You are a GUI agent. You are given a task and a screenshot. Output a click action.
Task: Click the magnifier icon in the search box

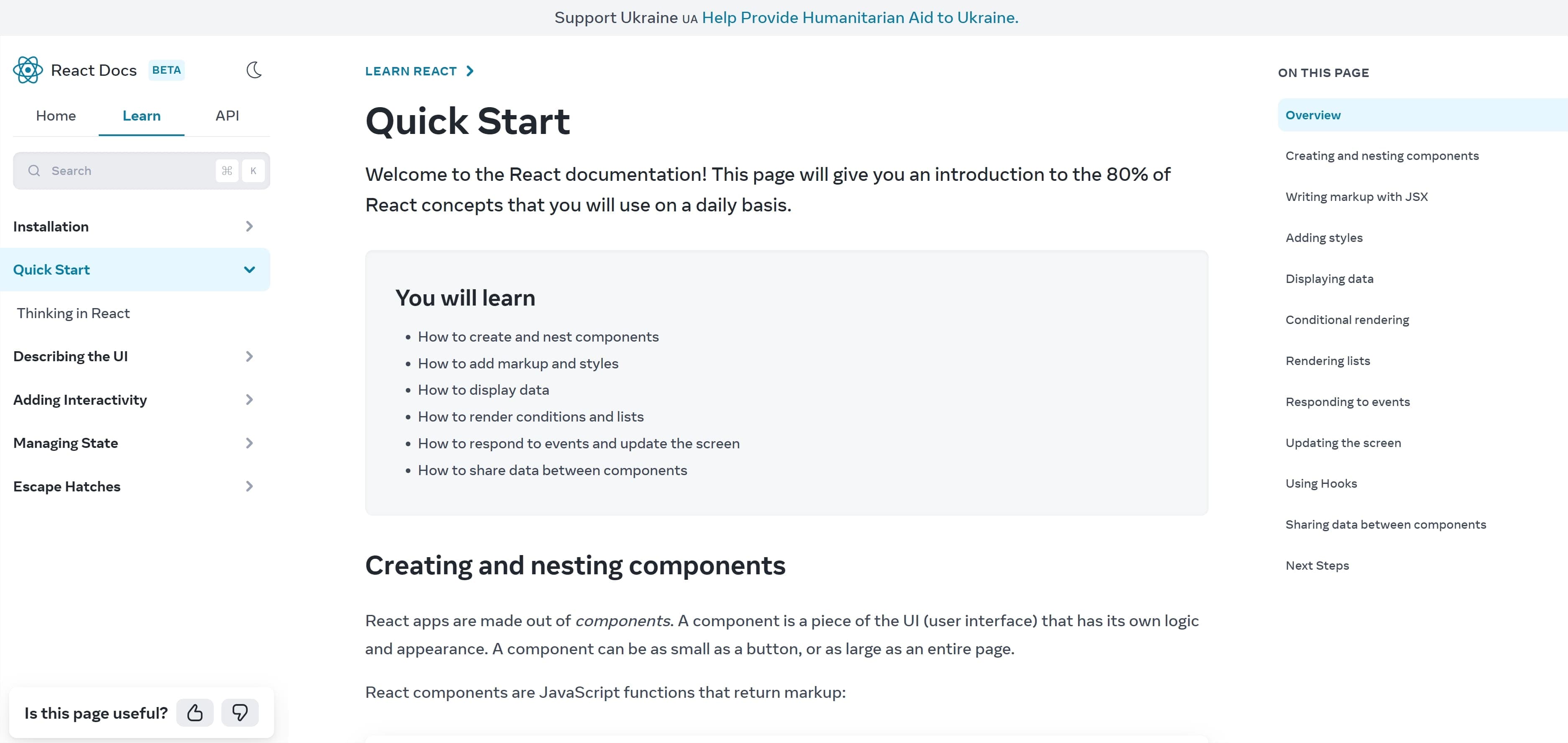[34, 170]
